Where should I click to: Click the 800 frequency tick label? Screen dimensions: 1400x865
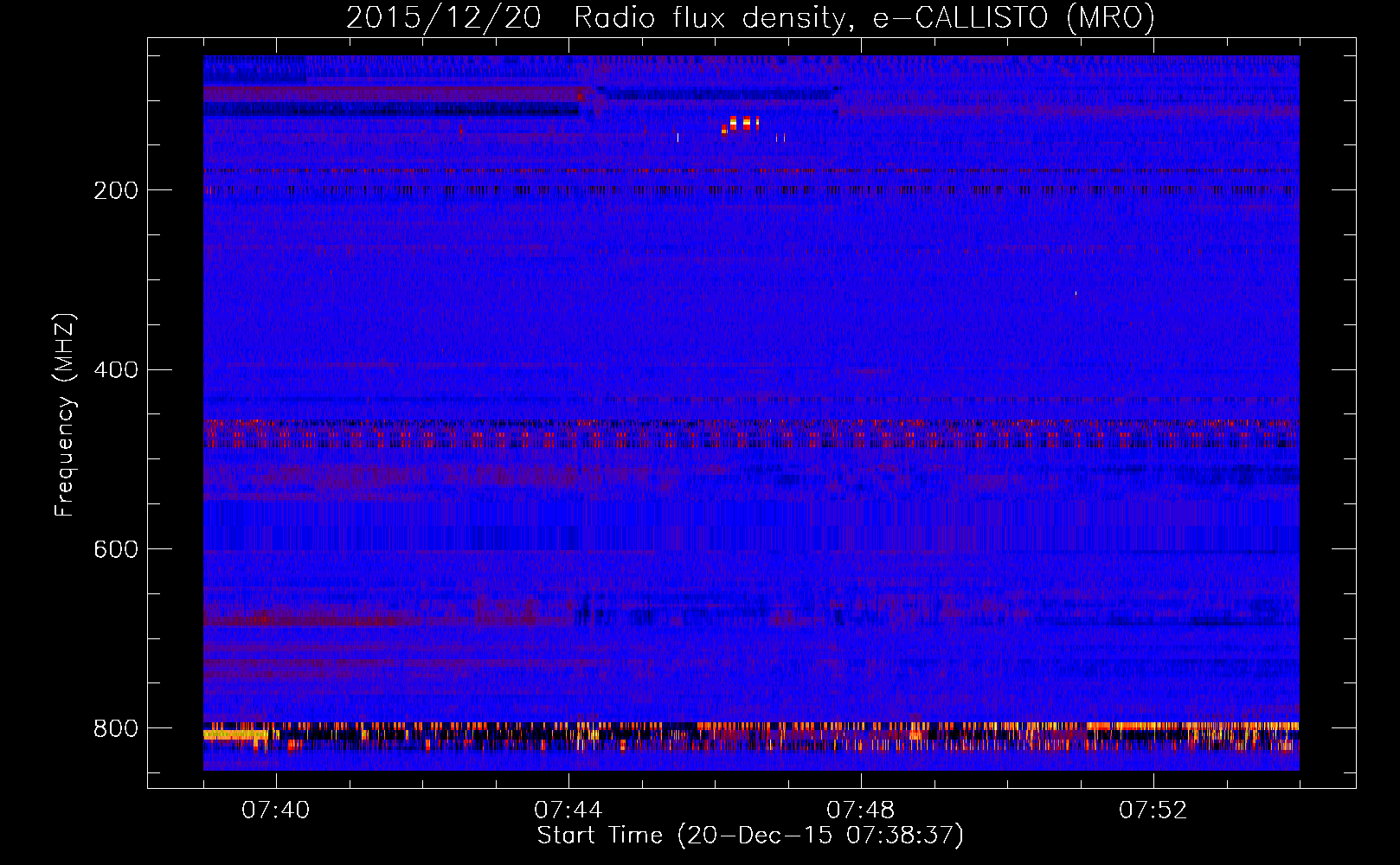116,728
